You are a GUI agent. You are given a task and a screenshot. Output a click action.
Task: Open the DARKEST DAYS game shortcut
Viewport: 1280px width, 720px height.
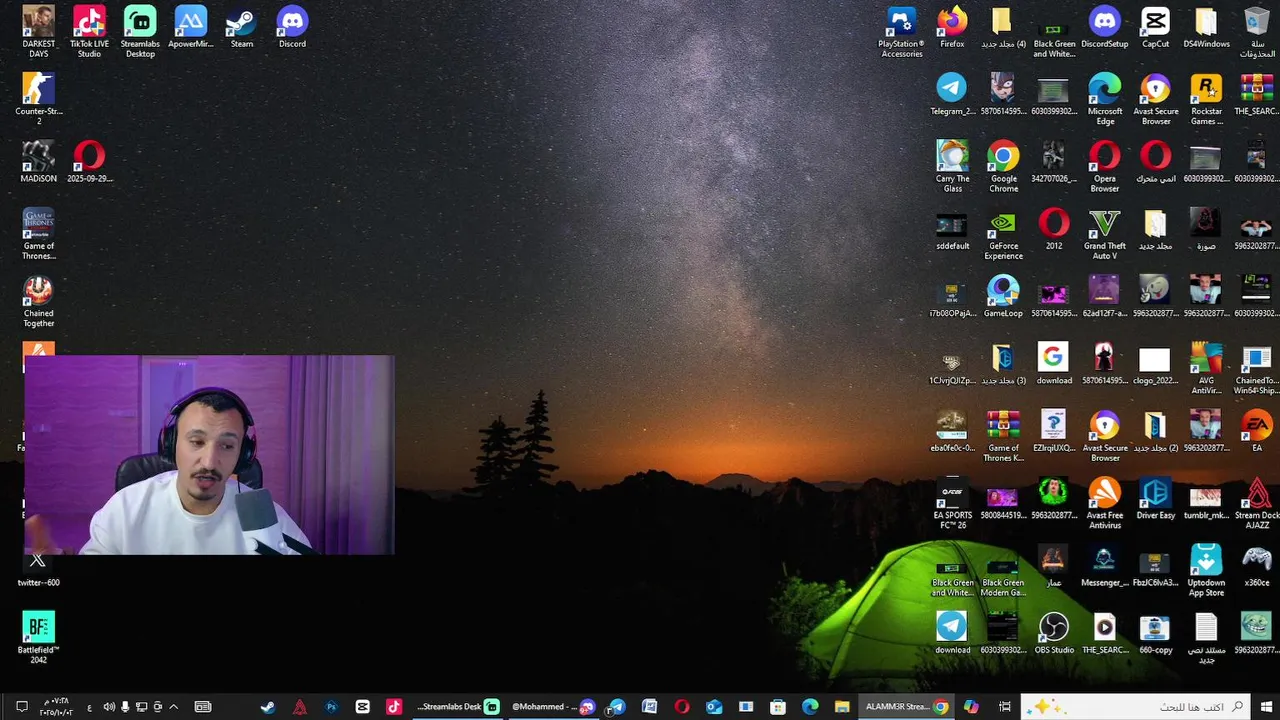38,32
